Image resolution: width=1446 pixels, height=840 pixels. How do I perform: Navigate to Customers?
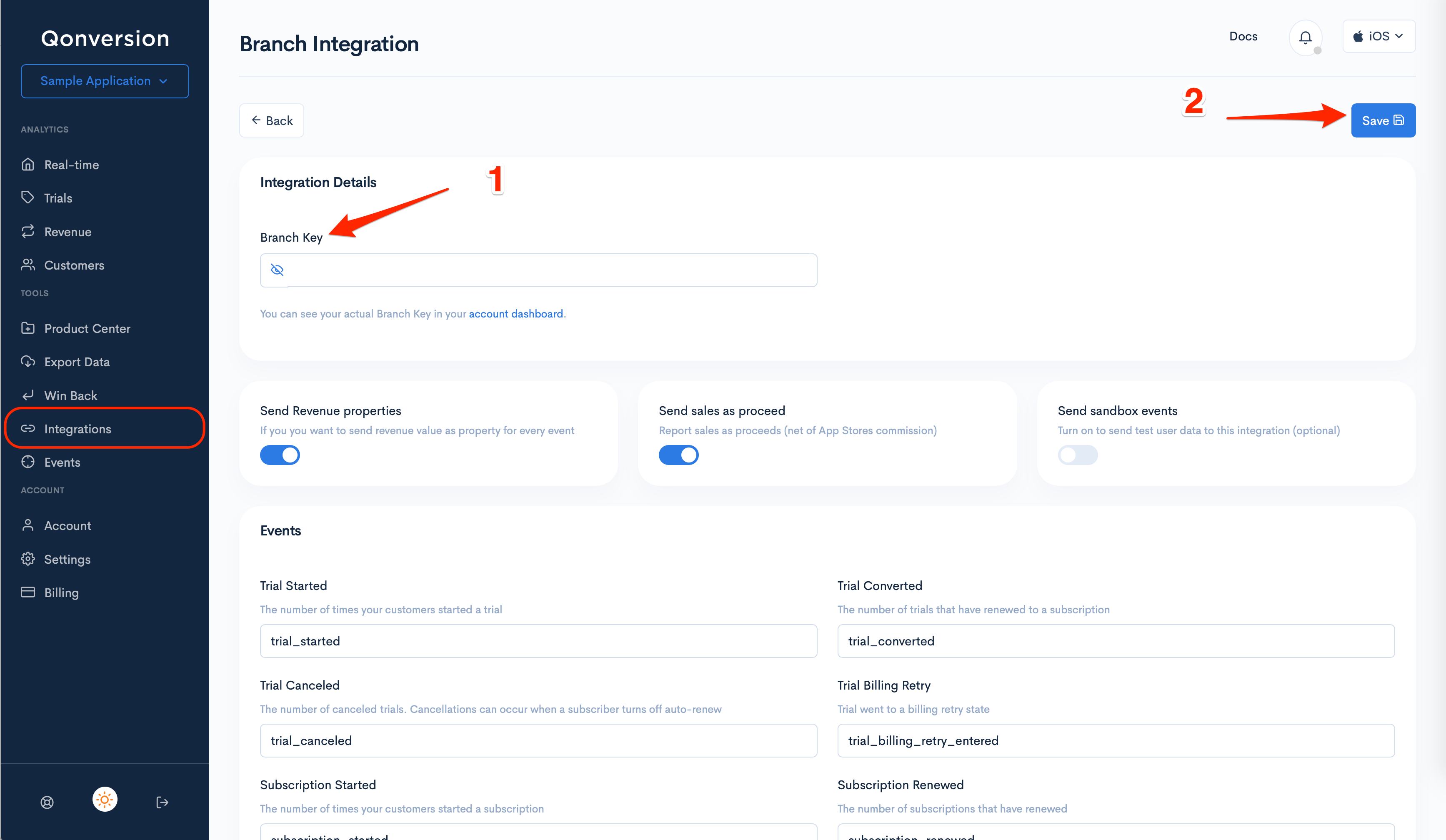tap(74, 265)
